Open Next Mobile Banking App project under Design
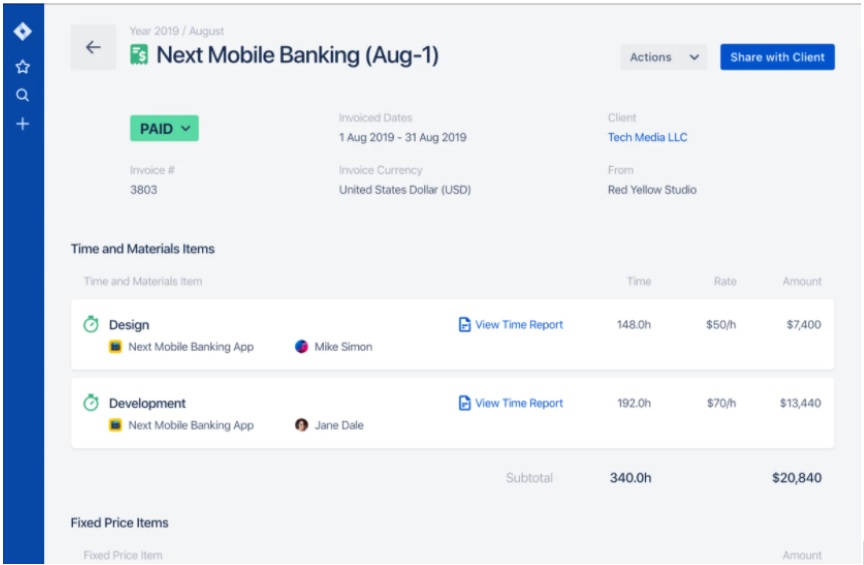This screenshot has height=565, width=864. (x=190, y=347)
